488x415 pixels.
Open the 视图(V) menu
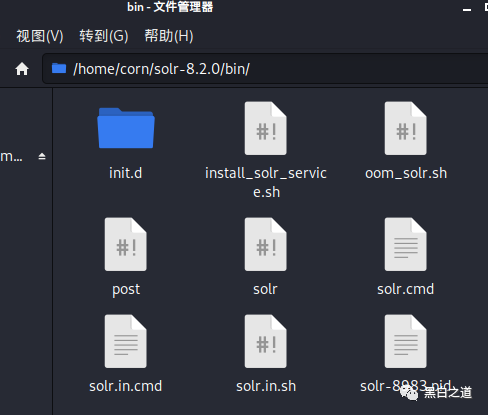click(x=40, y=36)
